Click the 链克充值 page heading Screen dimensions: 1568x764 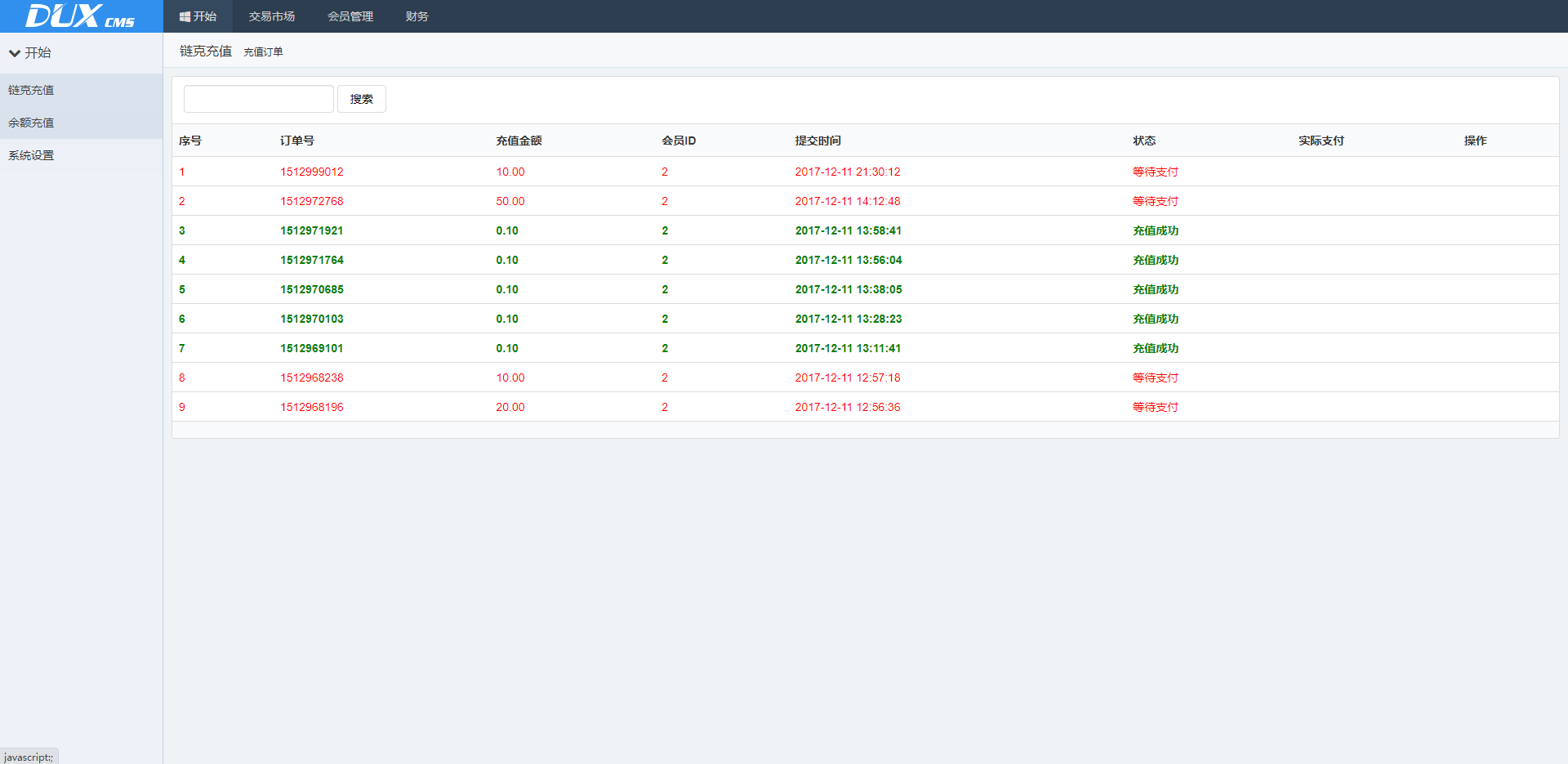(205, 51)
